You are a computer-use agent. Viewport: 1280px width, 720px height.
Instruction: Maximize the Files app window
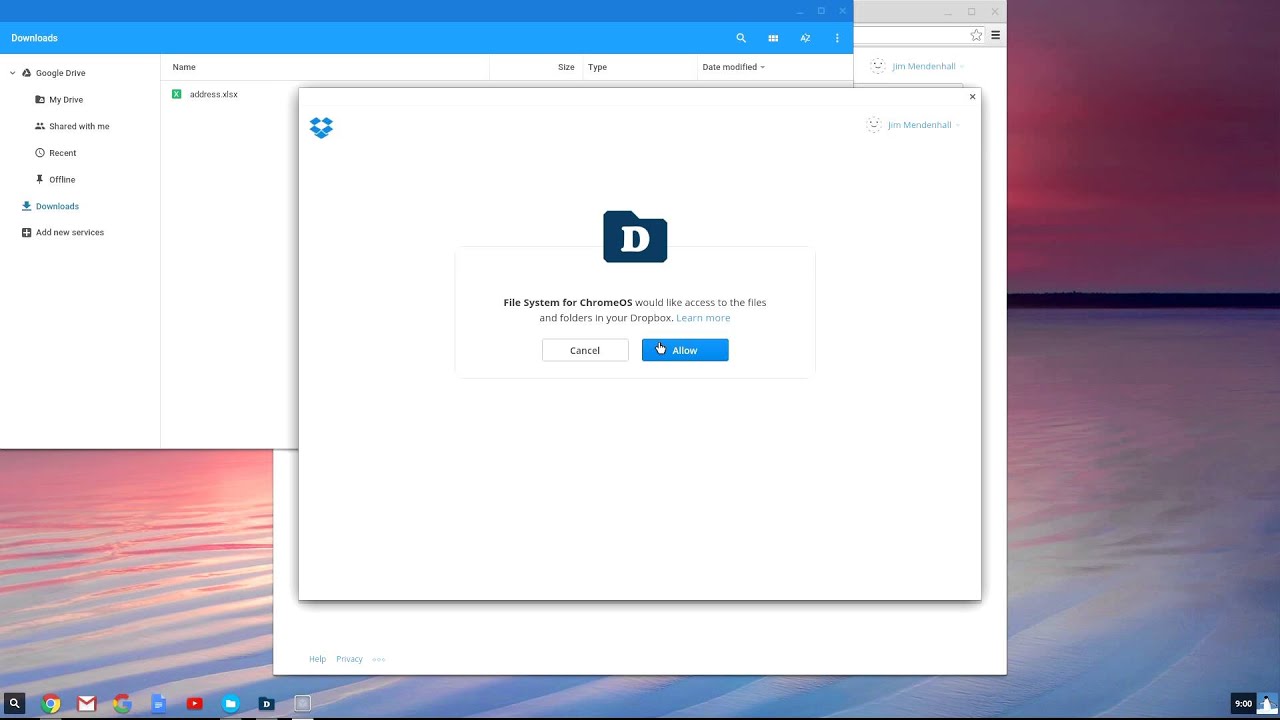click(x=821, y=11)
